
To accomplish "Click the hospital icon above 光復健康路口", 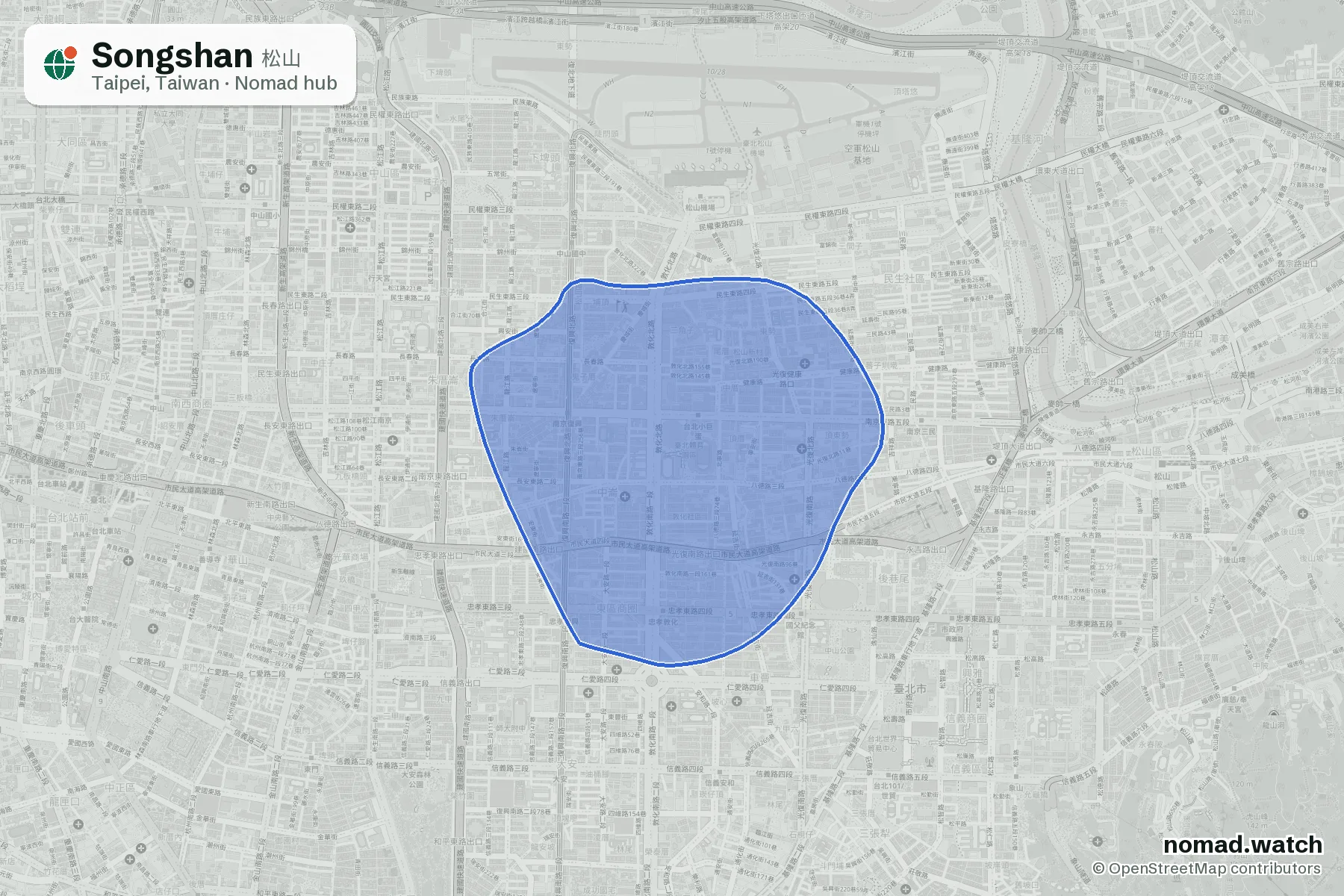I will coord(805,364).
